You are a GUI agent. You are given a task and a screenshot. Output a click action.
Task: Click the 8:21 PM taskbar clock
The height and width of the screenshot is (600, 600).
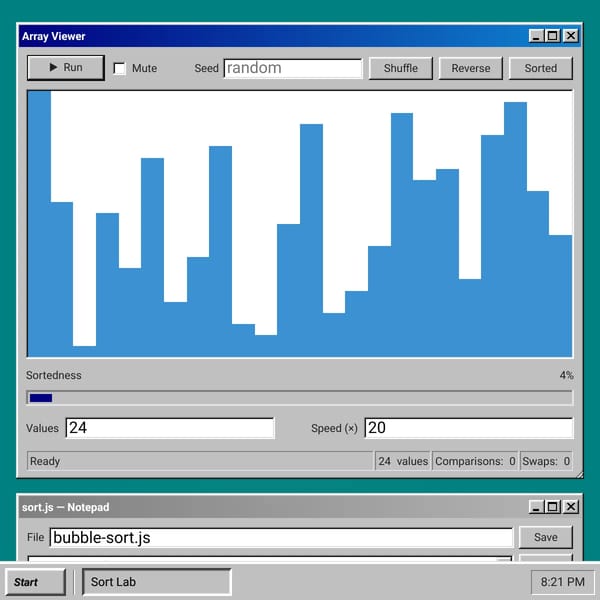pos(562,582)
